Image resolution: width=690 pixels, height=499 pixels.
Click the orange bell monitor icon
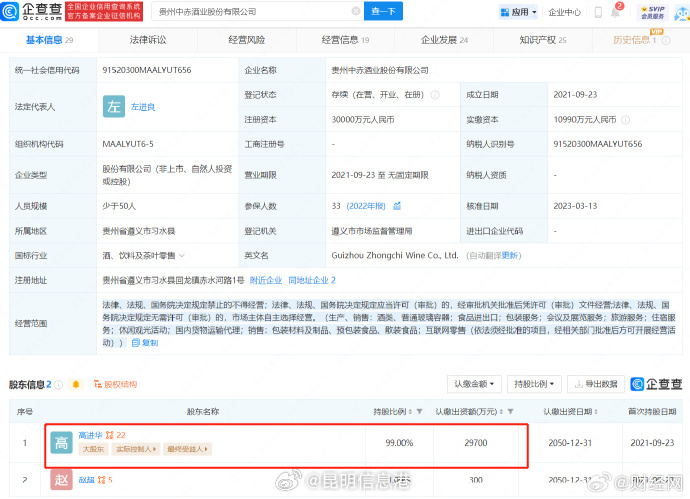[x=76, y=385]
